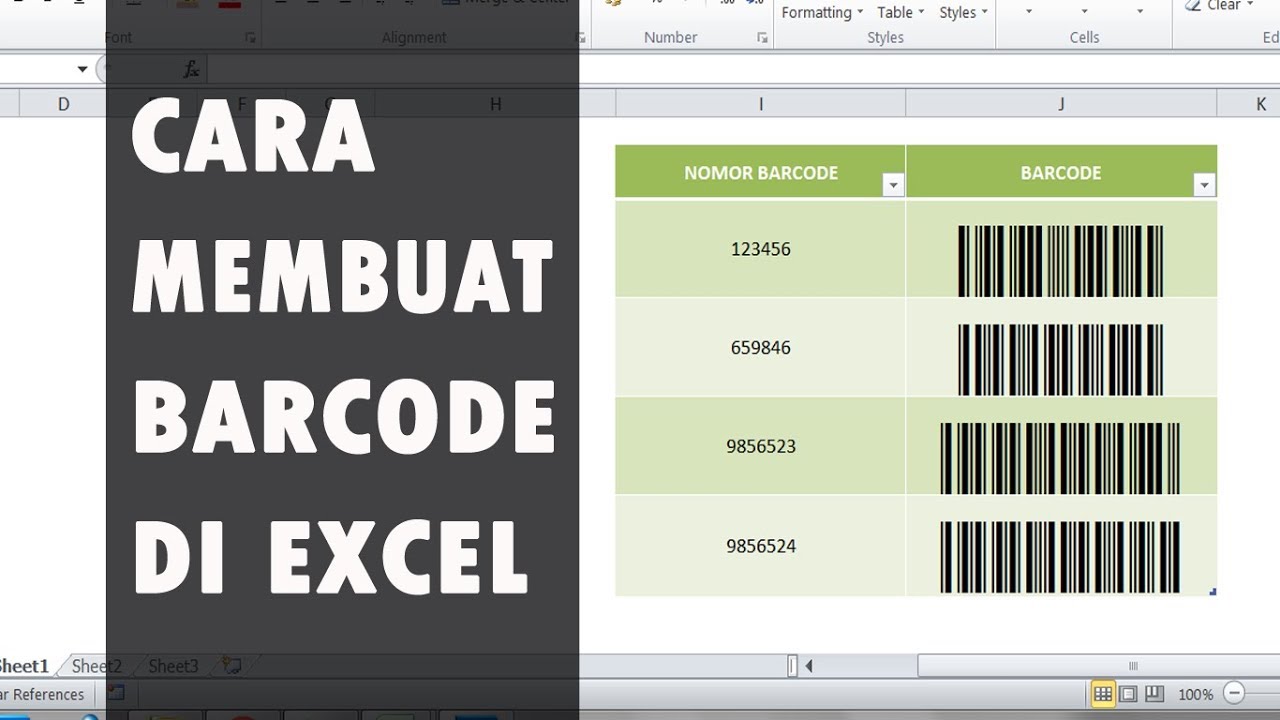Switch to Page Layout view
This screenshot has height=720, width=1280.
tap(1128, 694)
